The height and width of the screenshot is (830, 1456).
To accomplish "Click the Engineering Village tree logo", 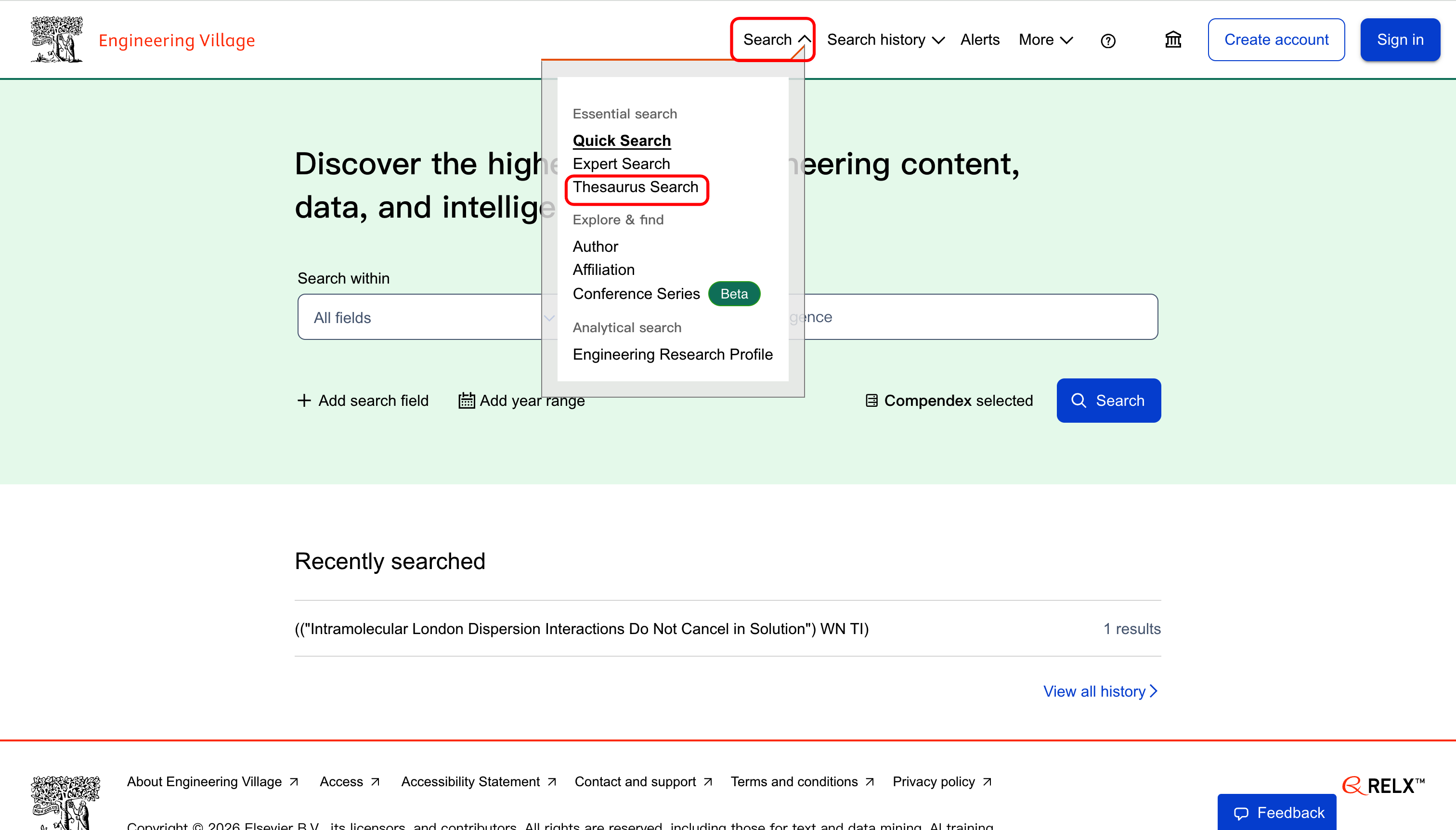I will [56, 39].
